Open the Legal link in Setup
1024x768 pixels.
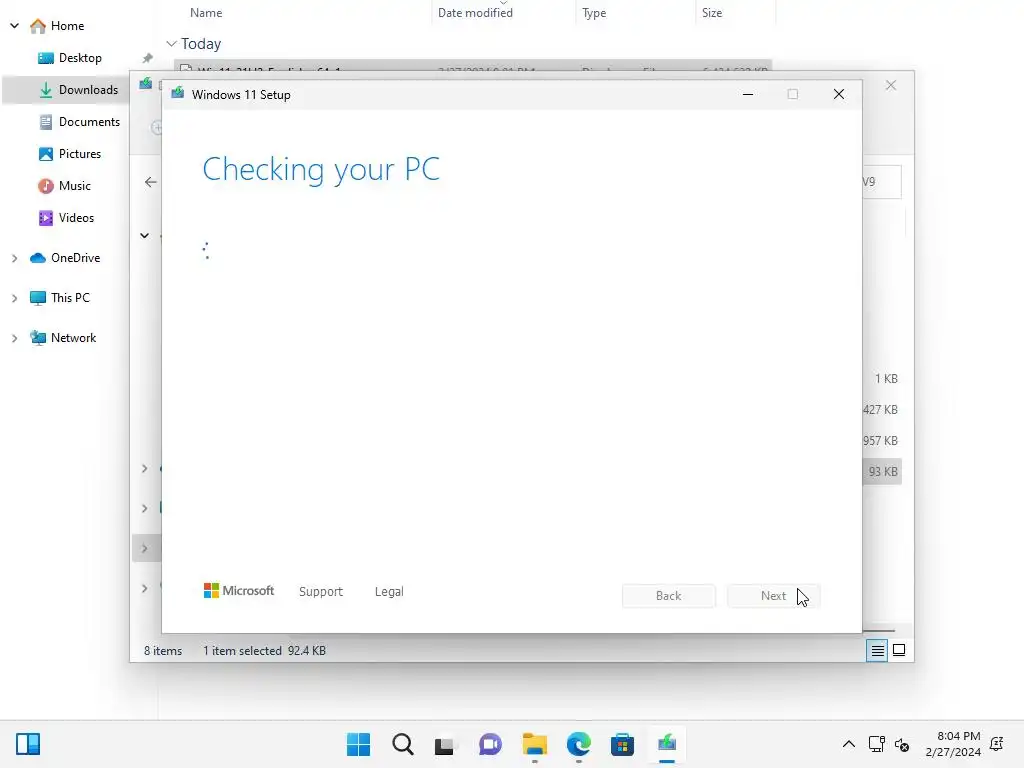[x=389, y=592]
